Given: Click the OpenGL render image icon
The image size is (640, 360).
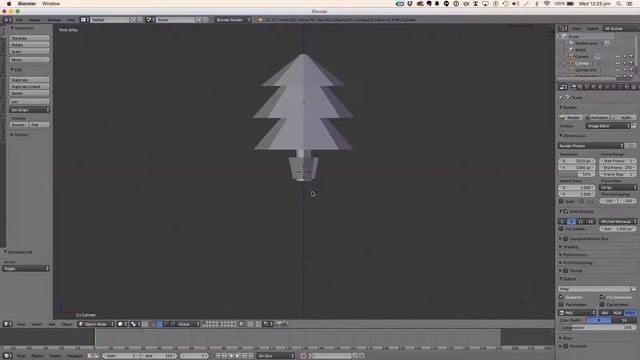Looking at the screenshot, I should coord(279,324).
